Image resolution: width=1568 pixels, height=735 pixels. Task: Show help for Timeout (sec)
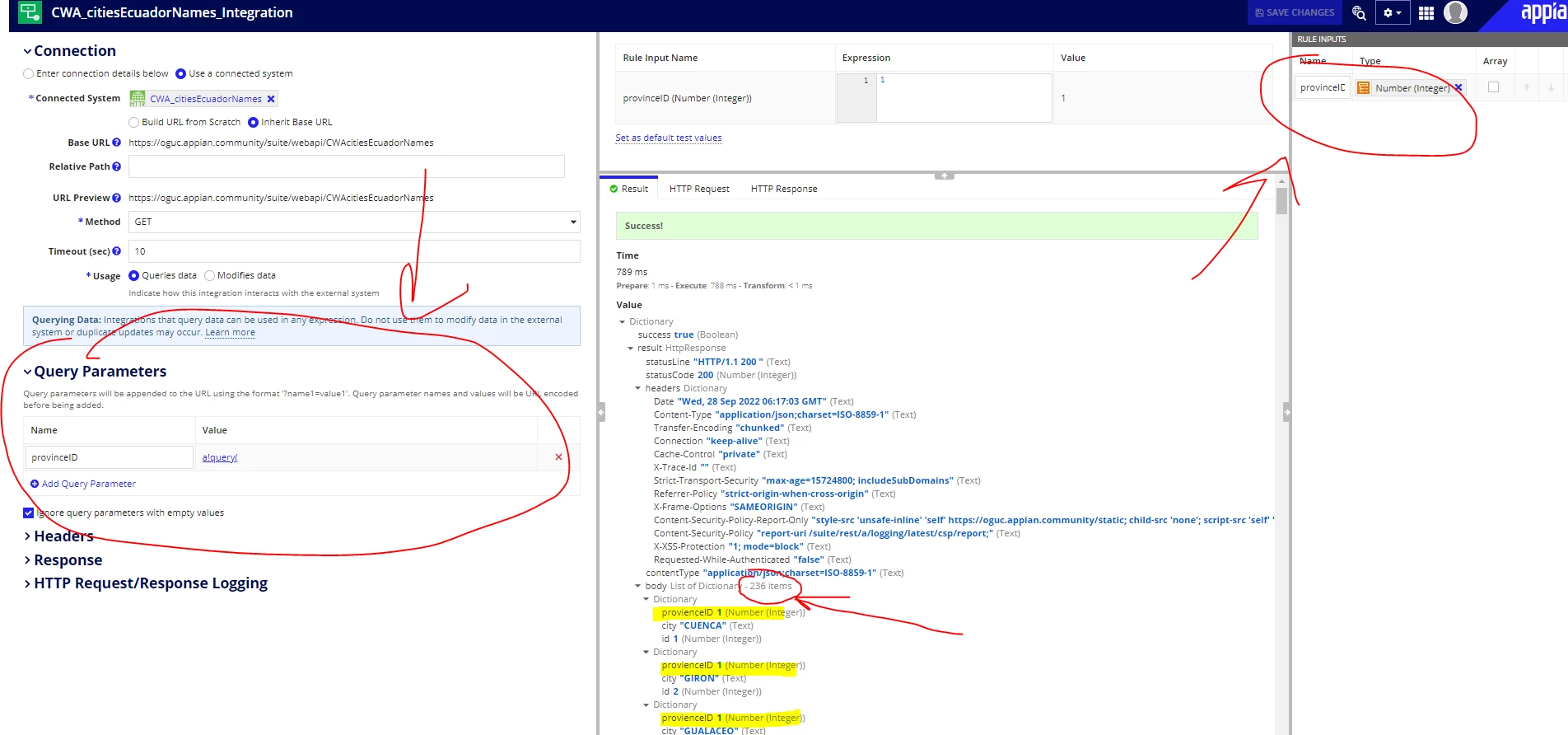point(117,251)
